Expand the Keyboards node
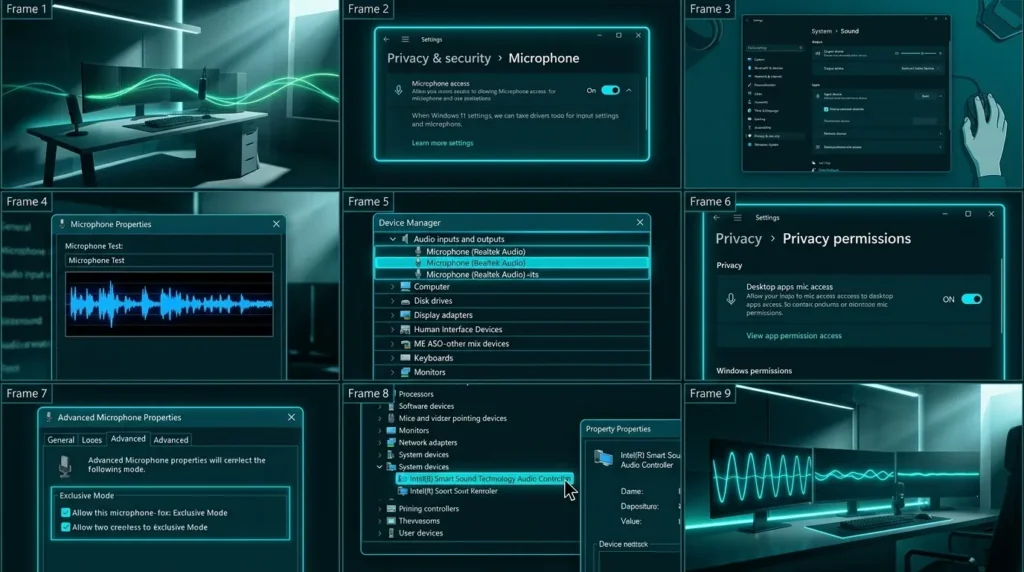The image size is (1024, 572). point(392,358)
